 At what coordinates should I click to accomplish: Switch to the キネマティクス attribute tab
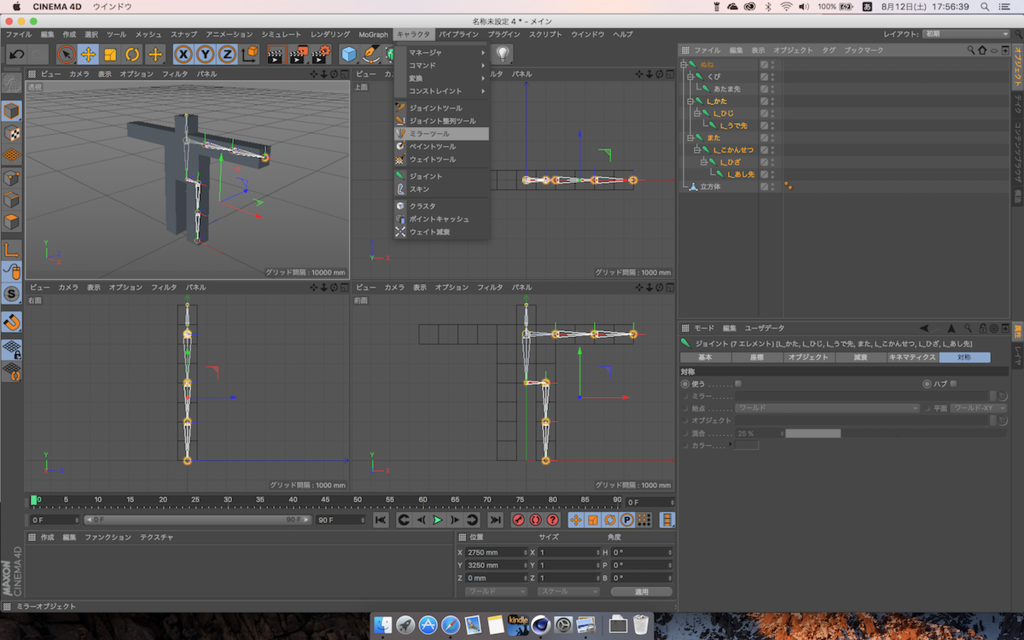[x=912, y=357]
